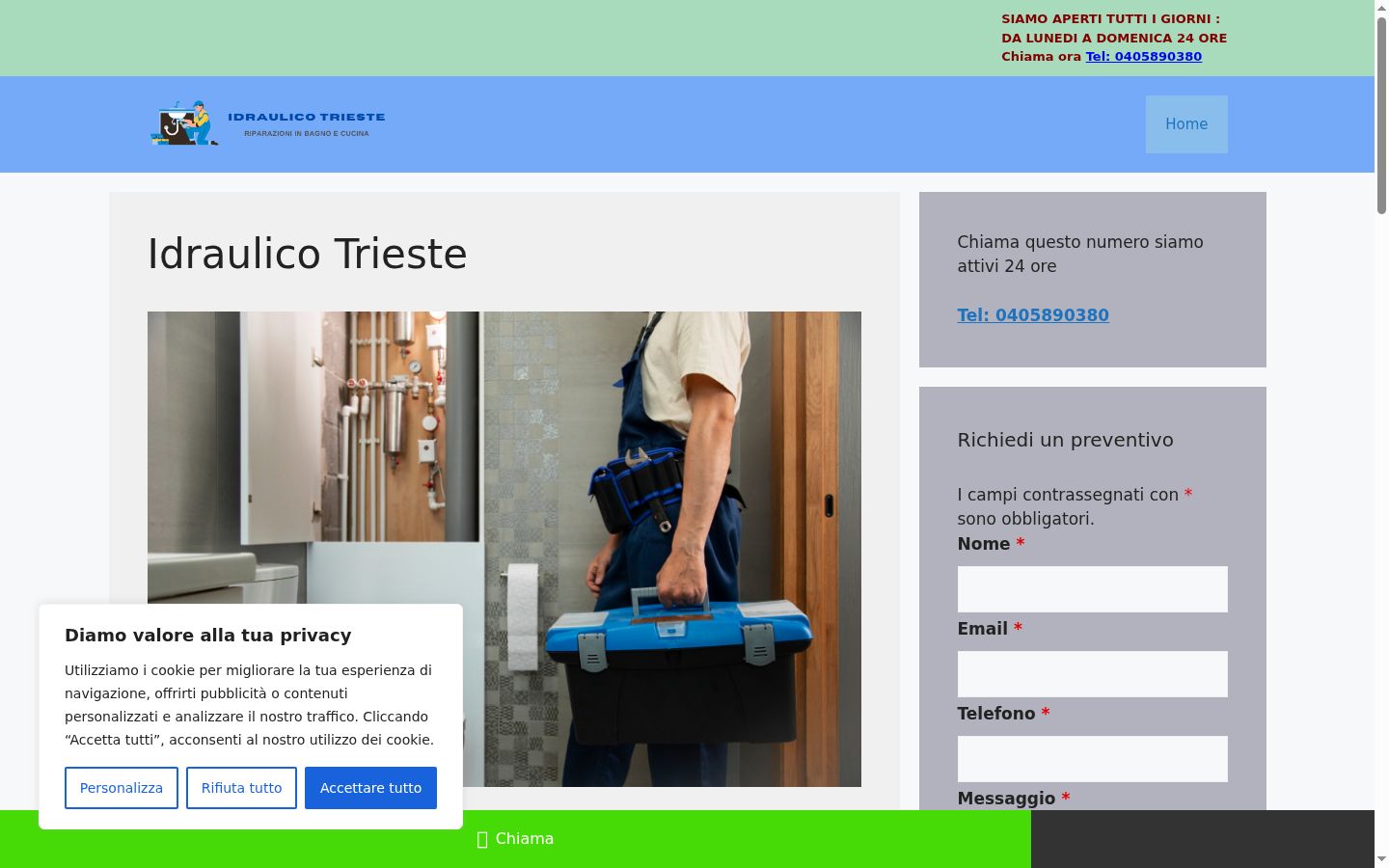Click the Idraulico Trieste page heading
The height and width of the screenshot is (868, 1389).
[308, 255]
